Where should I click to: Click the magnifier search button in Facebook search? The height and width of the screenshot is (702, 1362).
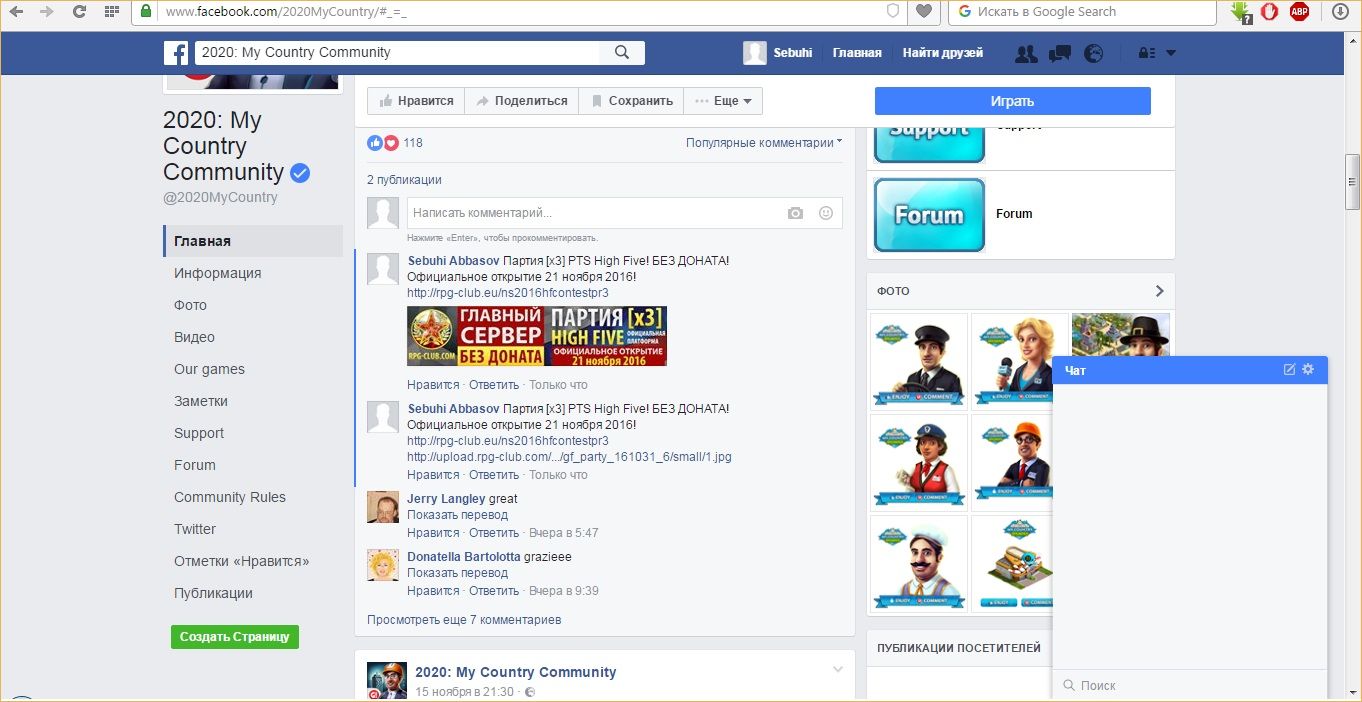[x=622, y=53]
